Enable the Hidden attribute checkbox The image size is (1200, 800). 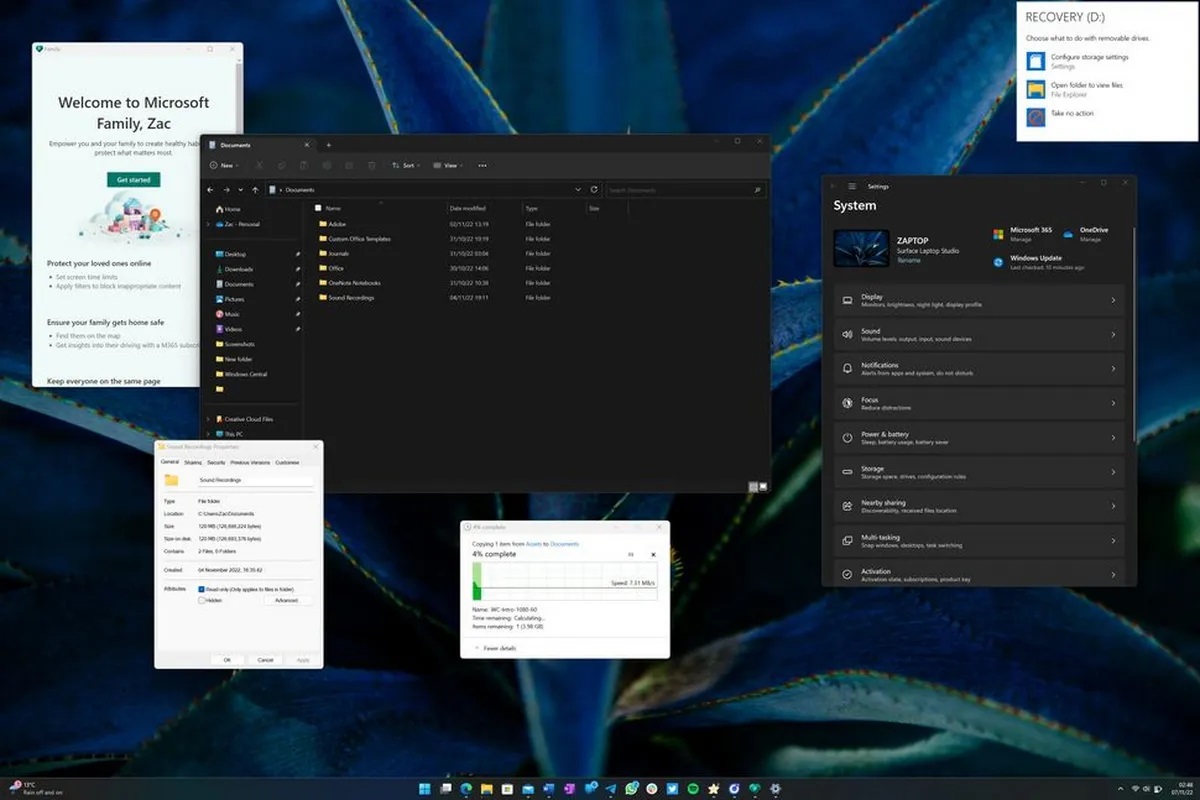202,600
